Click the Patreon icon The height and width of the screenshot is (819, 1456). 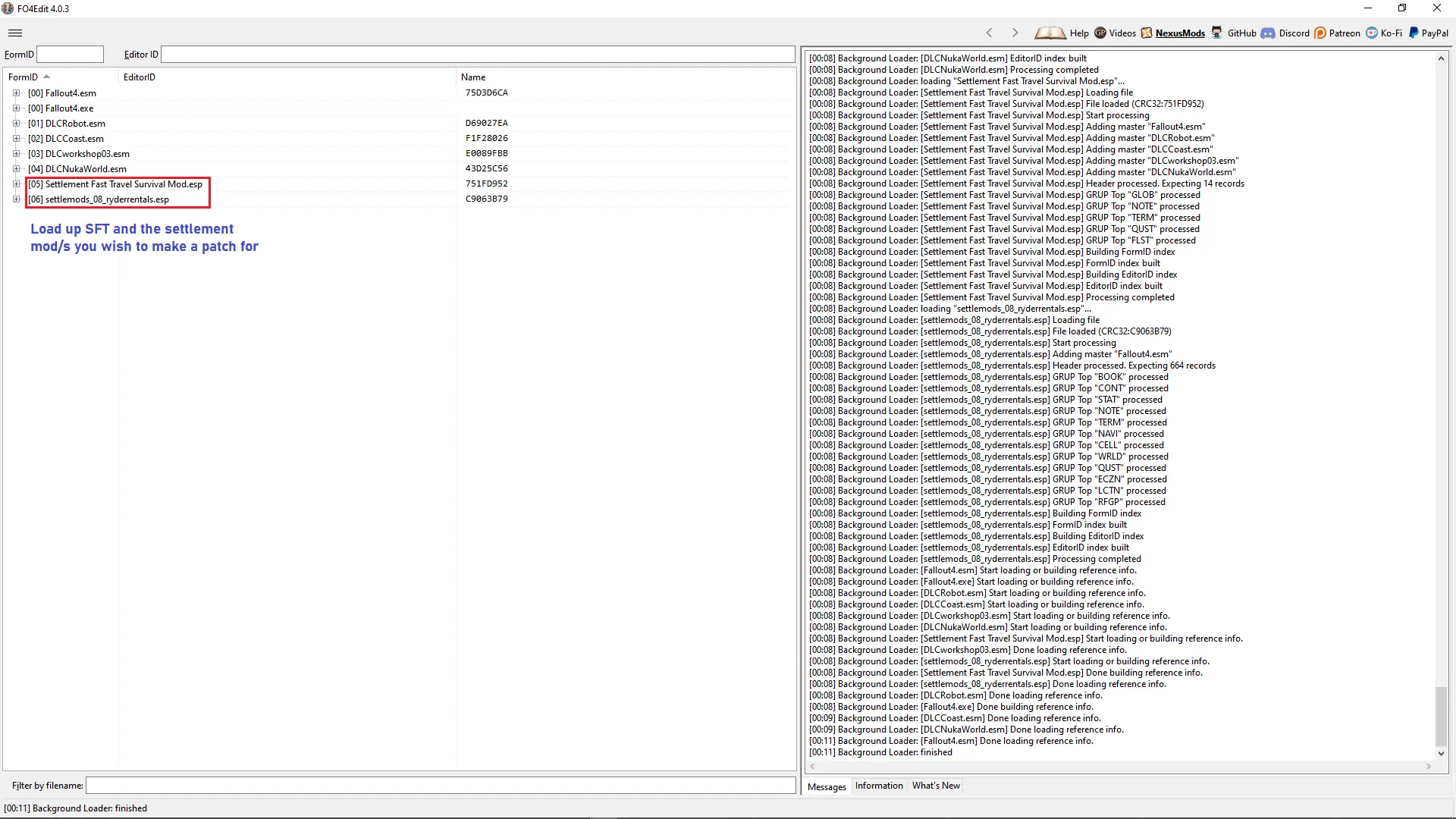coord(1320,33)
